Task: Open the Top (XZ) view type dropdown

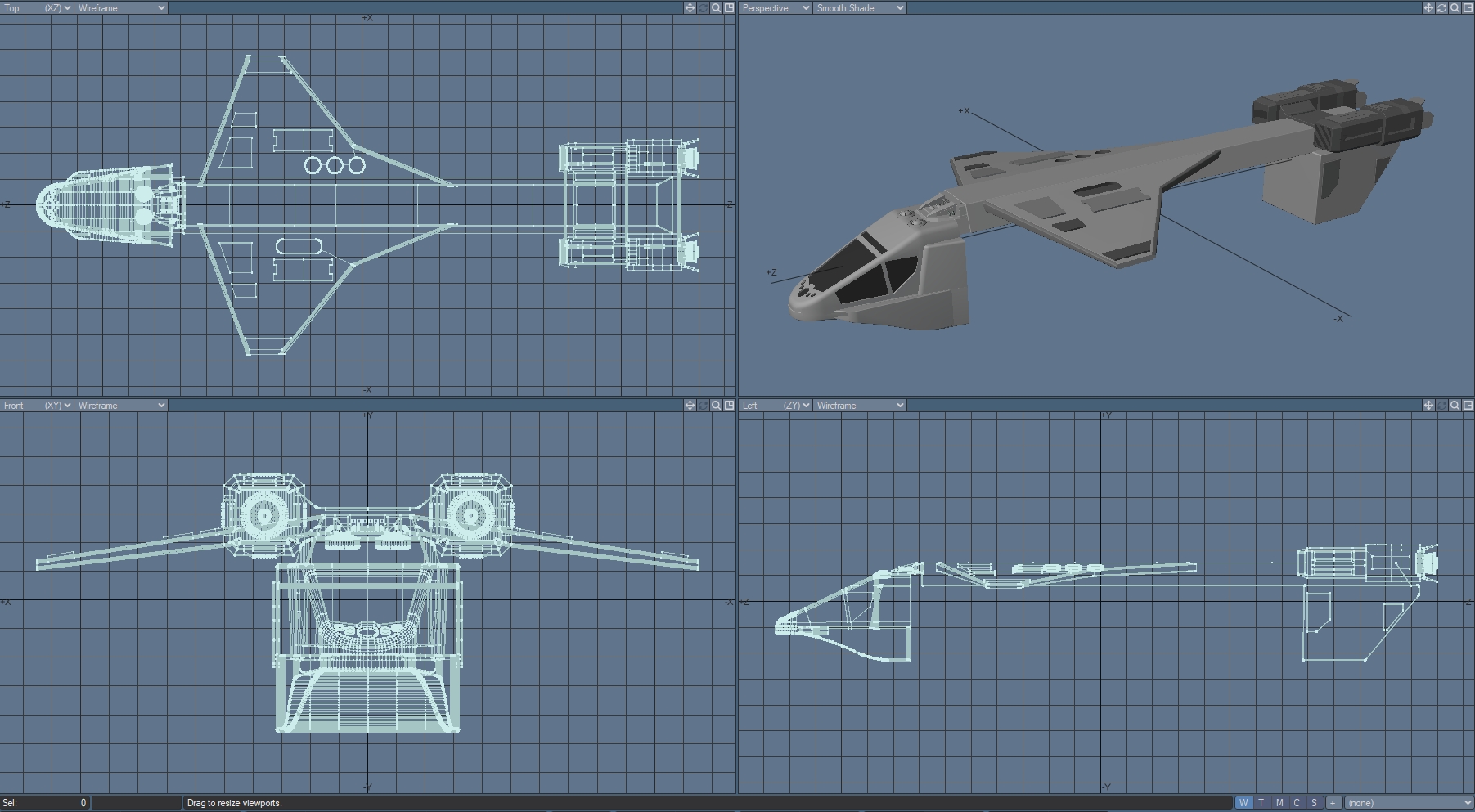Action: 37,8
